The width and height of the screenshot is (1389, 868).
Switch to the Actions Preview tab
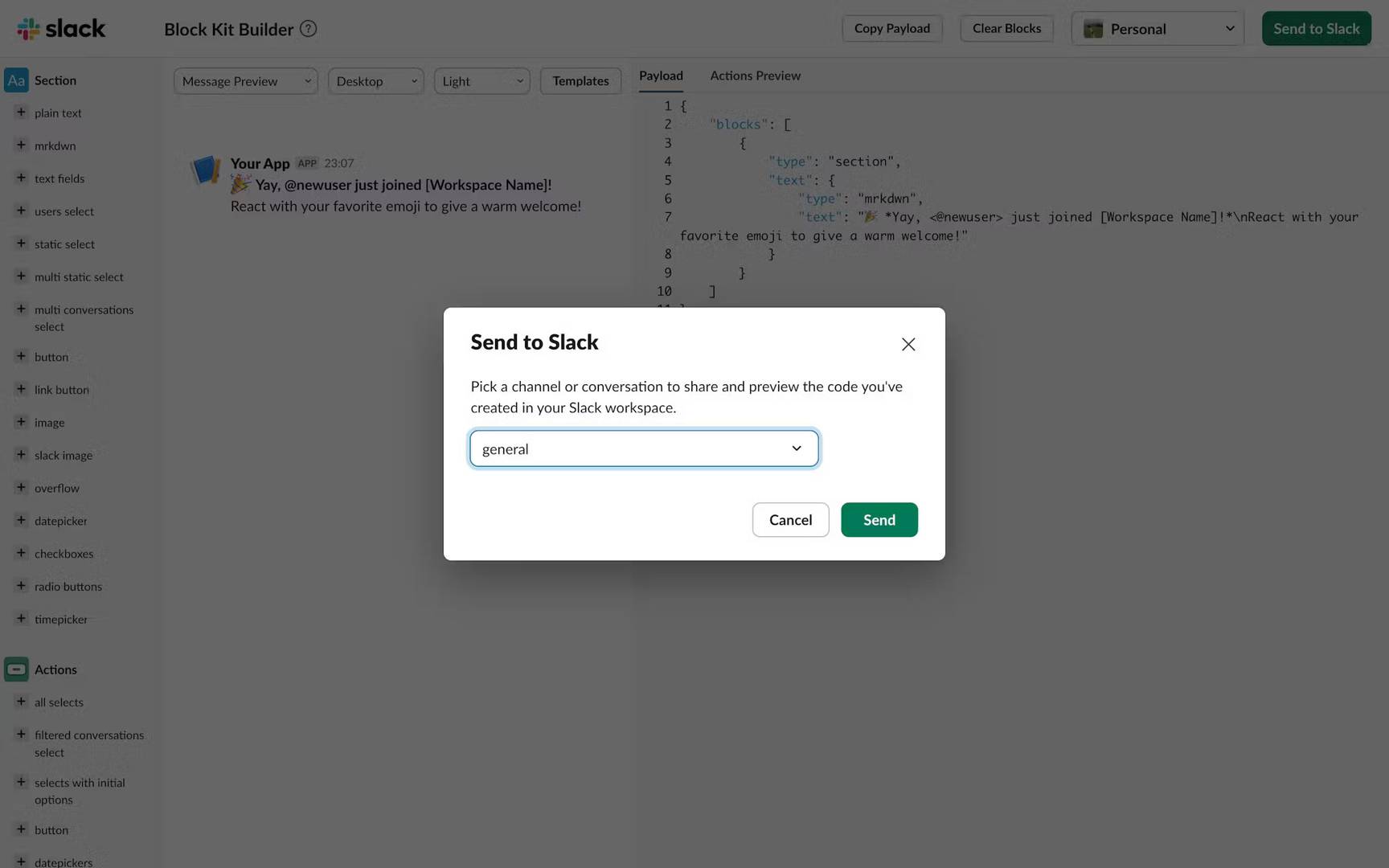(755, 76)
